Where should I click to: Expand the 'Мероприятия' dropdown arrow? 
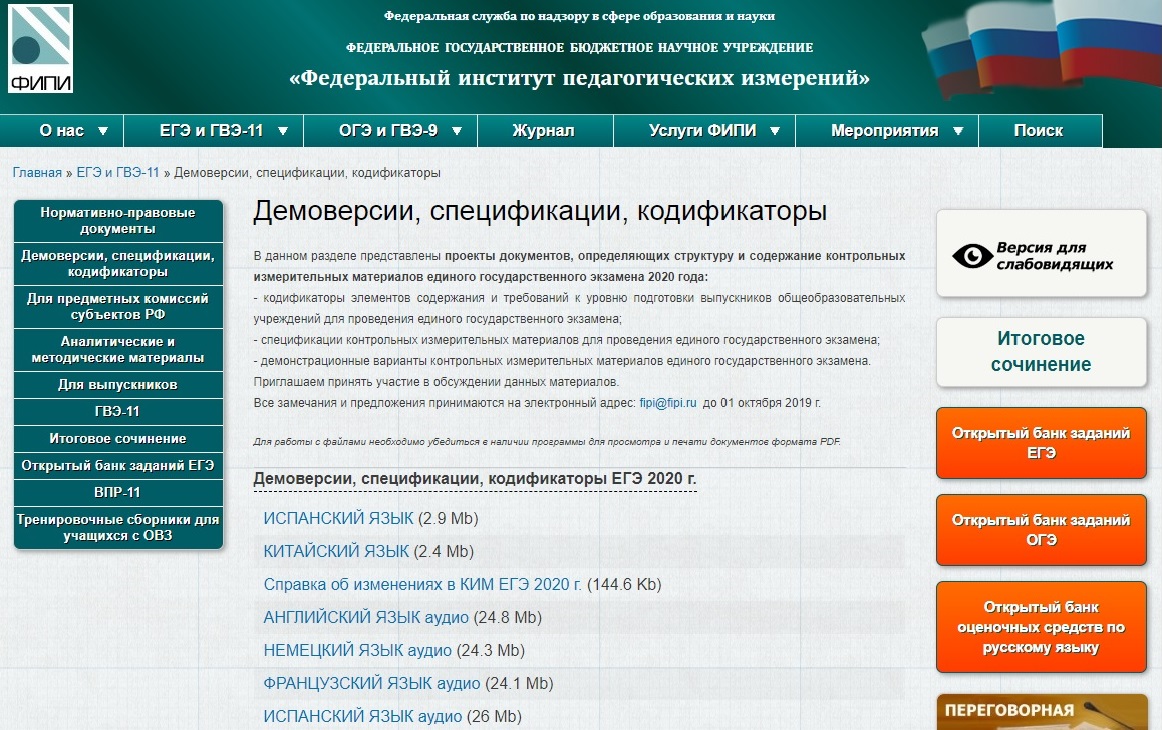click(958, 131)
